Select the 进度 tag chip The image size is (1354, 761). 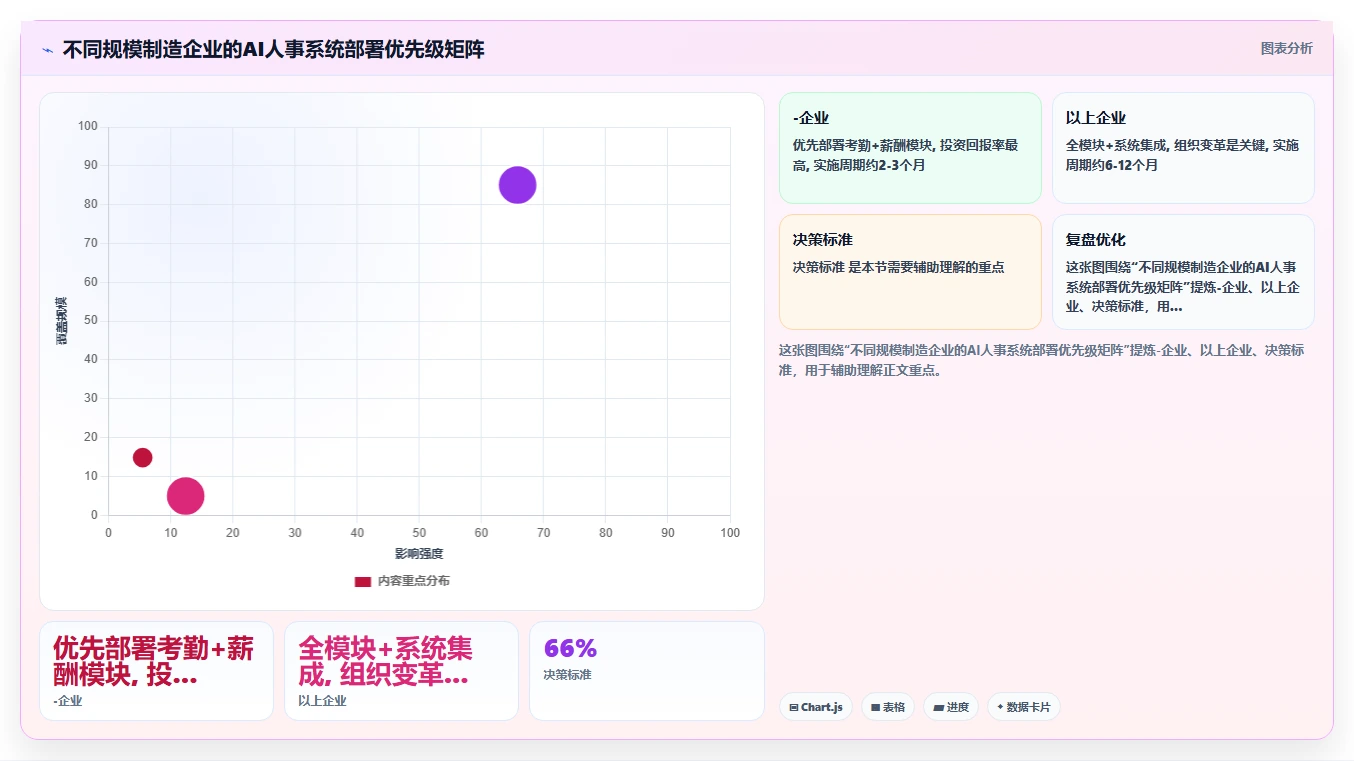pos(950,707)
